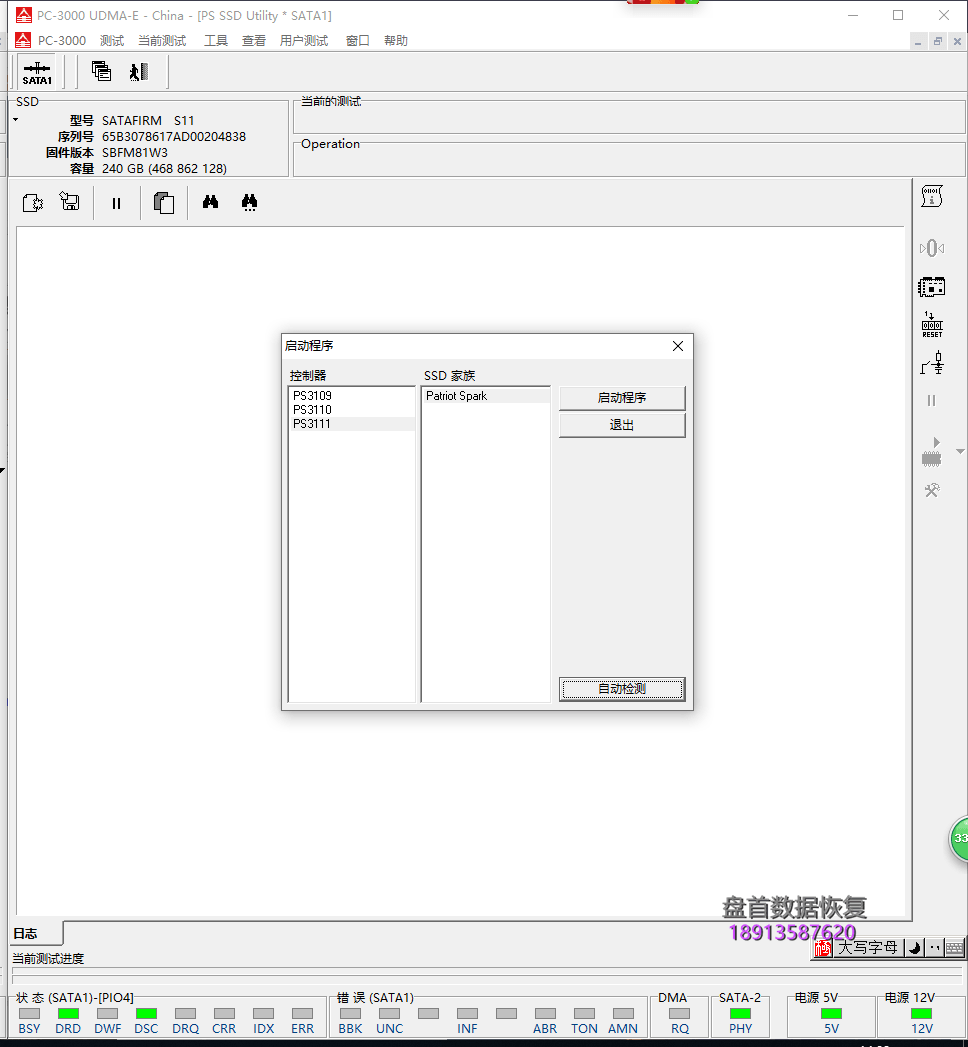
Task: Open the 工具 menu
Action: (x=216, y=41)
